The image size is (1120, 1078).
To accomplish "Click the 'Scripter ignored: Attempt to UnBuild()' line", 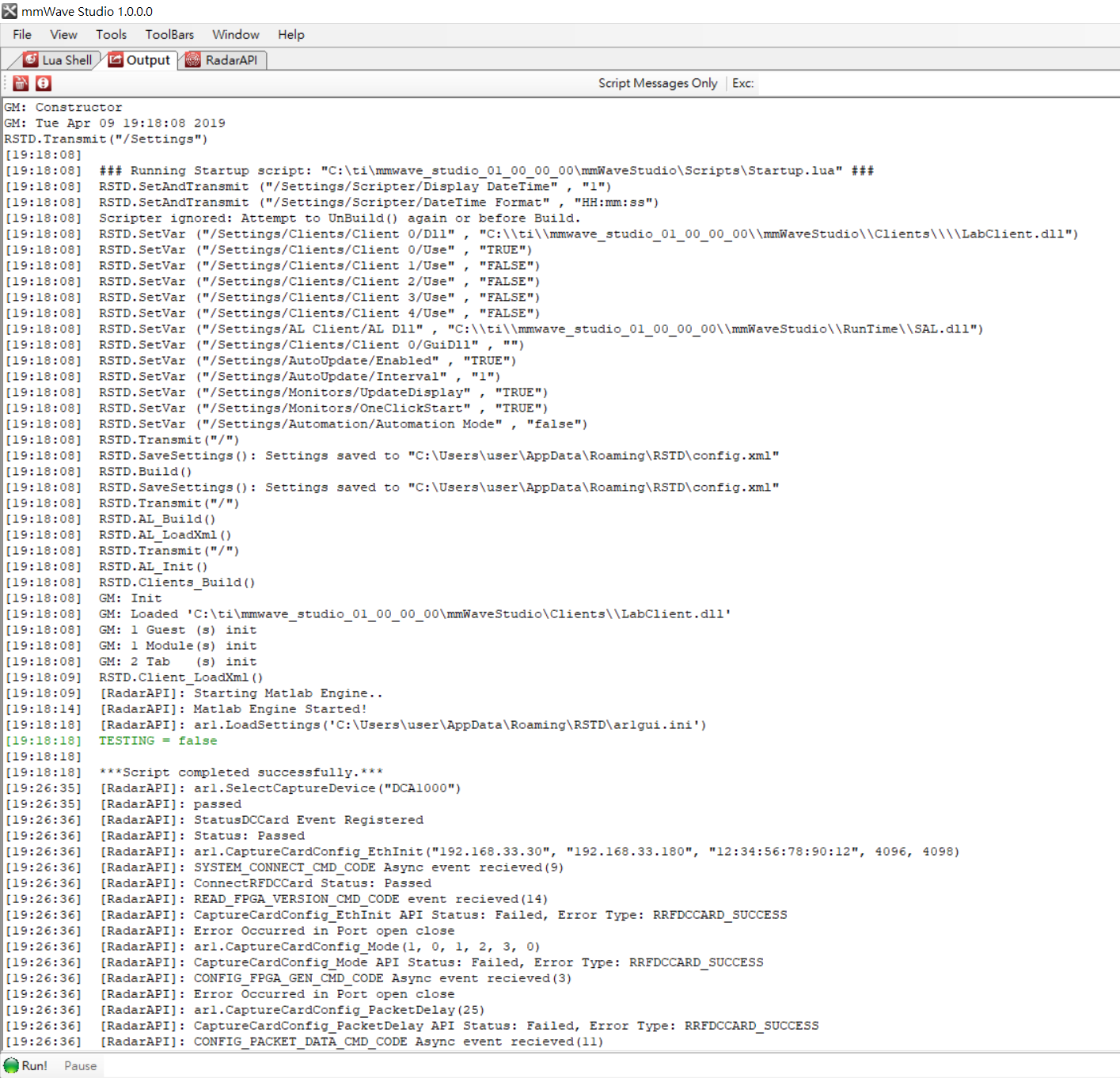I will click(x=293, y=218).
